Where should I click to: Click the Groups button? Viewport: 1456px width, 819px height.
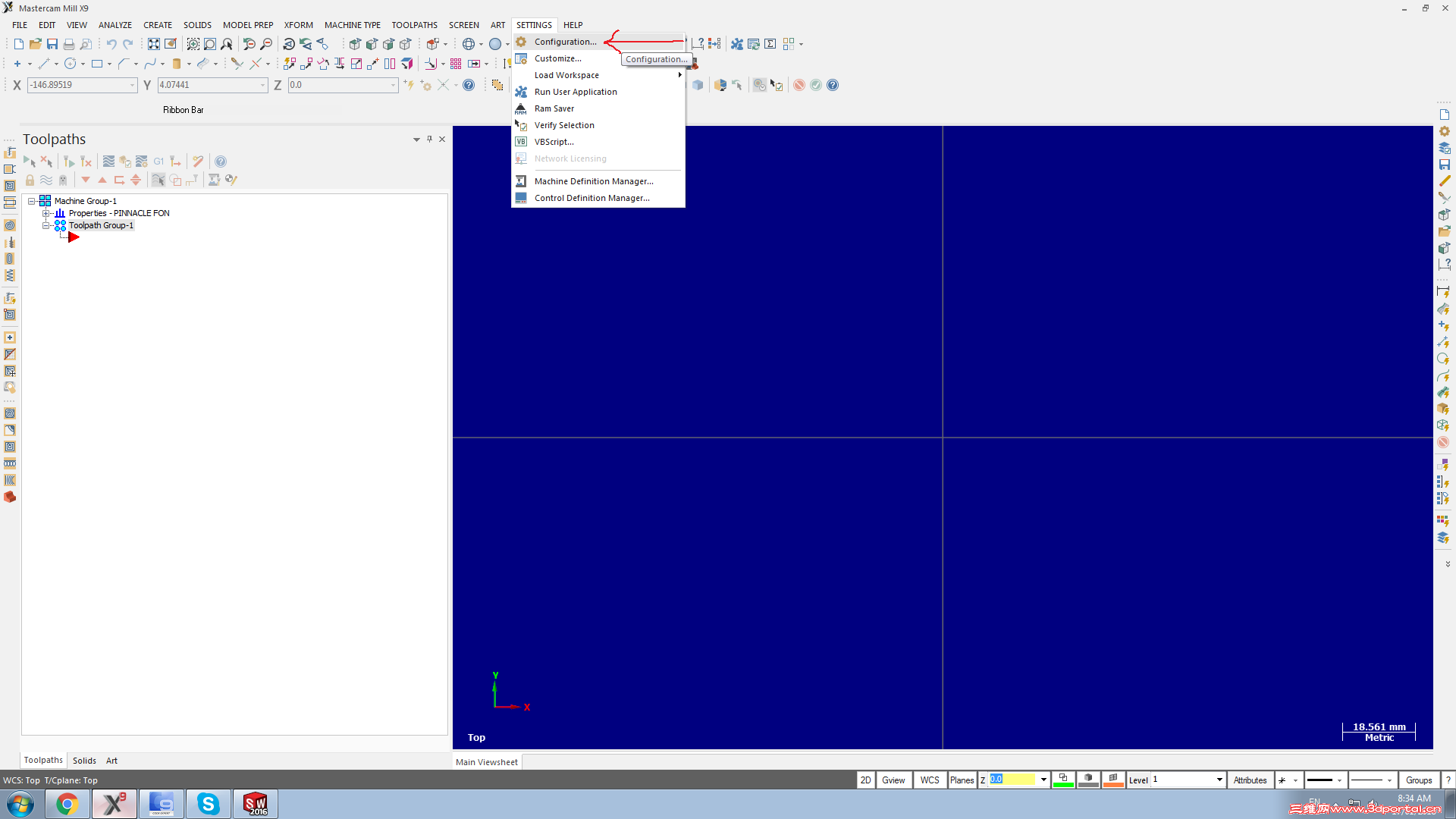coord(1419,780)
